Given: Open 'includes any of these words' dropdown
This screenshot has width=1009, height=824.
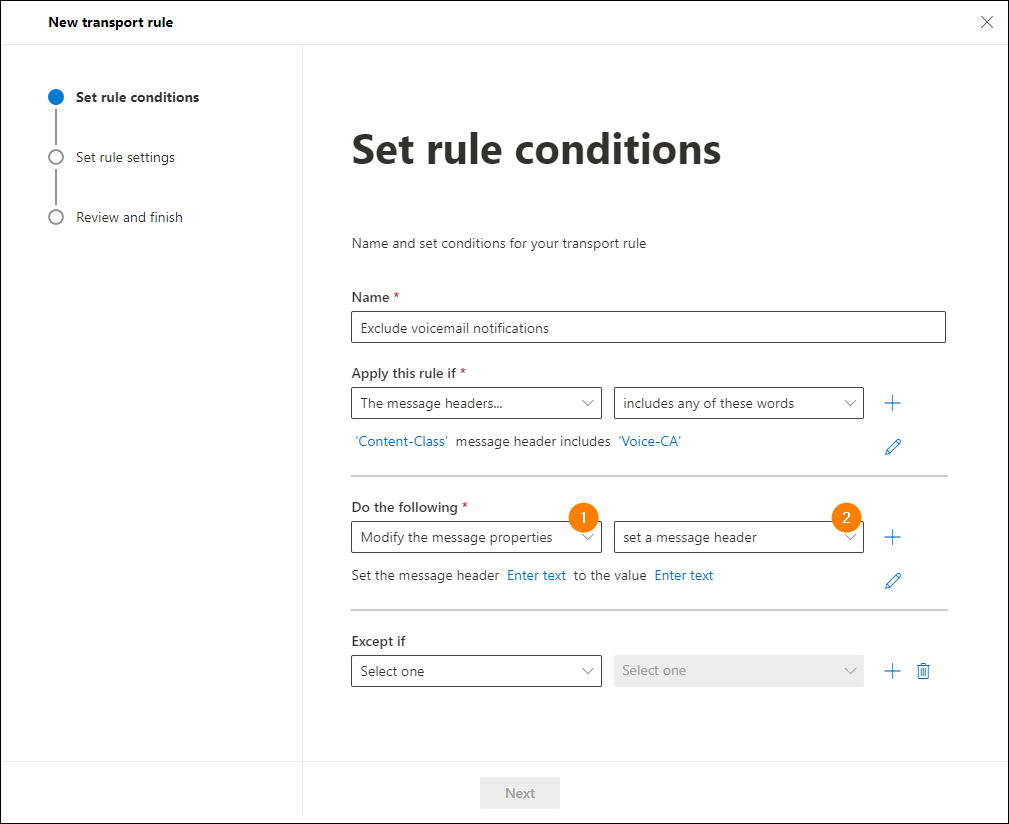Looking at the screenshot, I should [739, 403].
